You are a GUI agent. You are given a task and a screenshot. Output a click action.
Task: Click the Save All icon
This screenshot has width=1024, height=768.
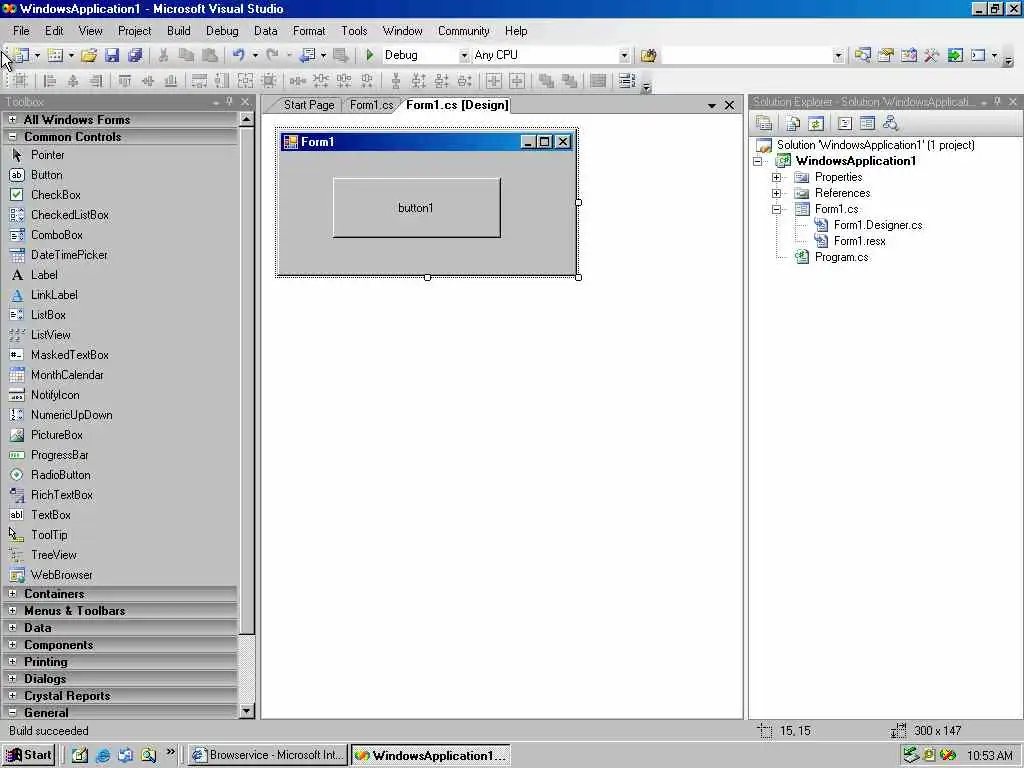tap(135, 56)
